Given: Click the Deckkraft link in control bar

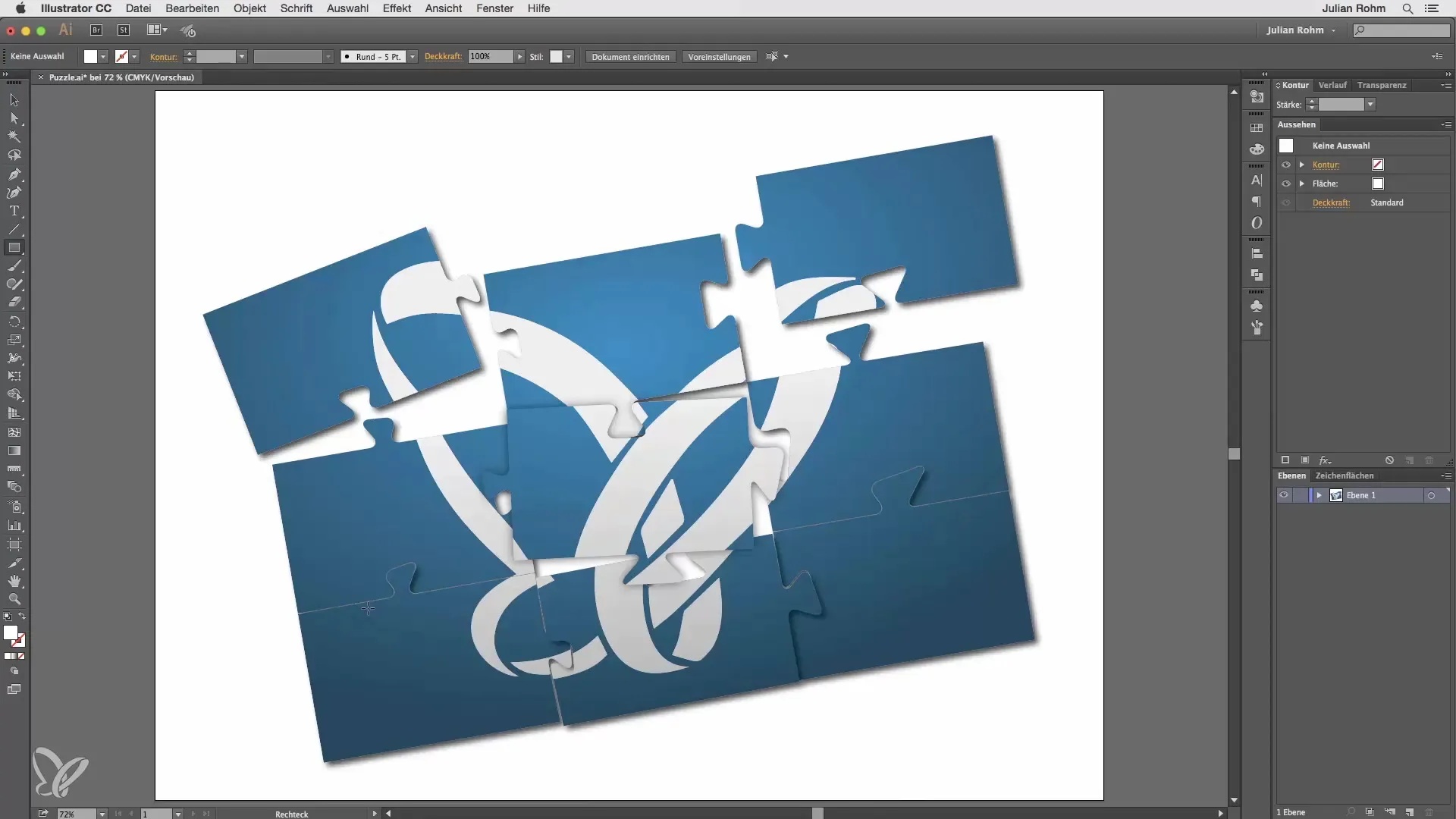Looking at the screenshot, I should click(x=443, y=56).
